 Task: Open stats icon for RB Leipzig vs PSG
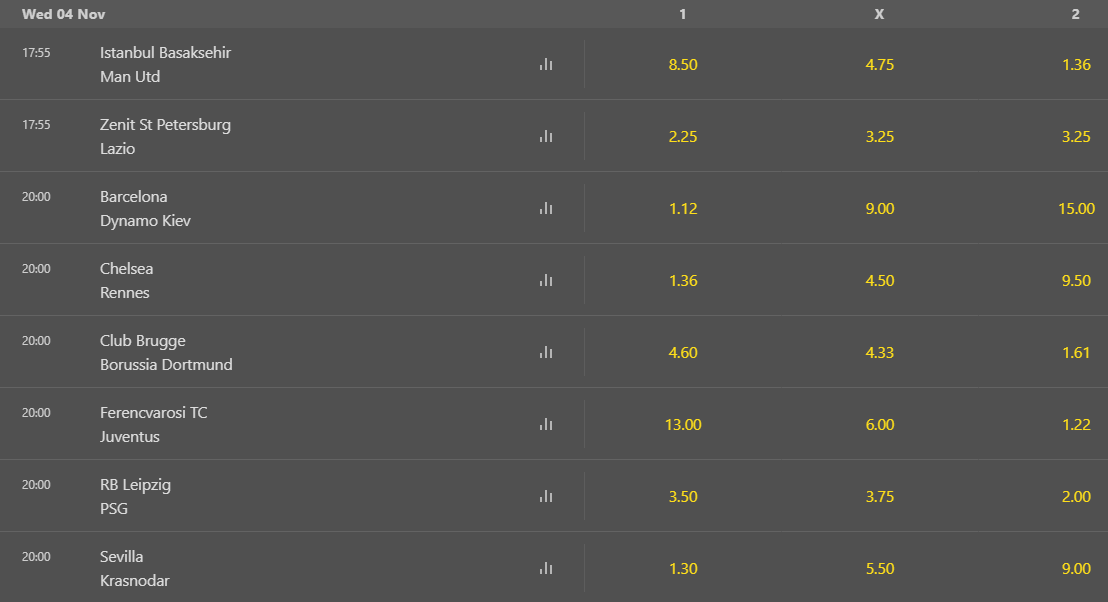click(x=545, y=496)
